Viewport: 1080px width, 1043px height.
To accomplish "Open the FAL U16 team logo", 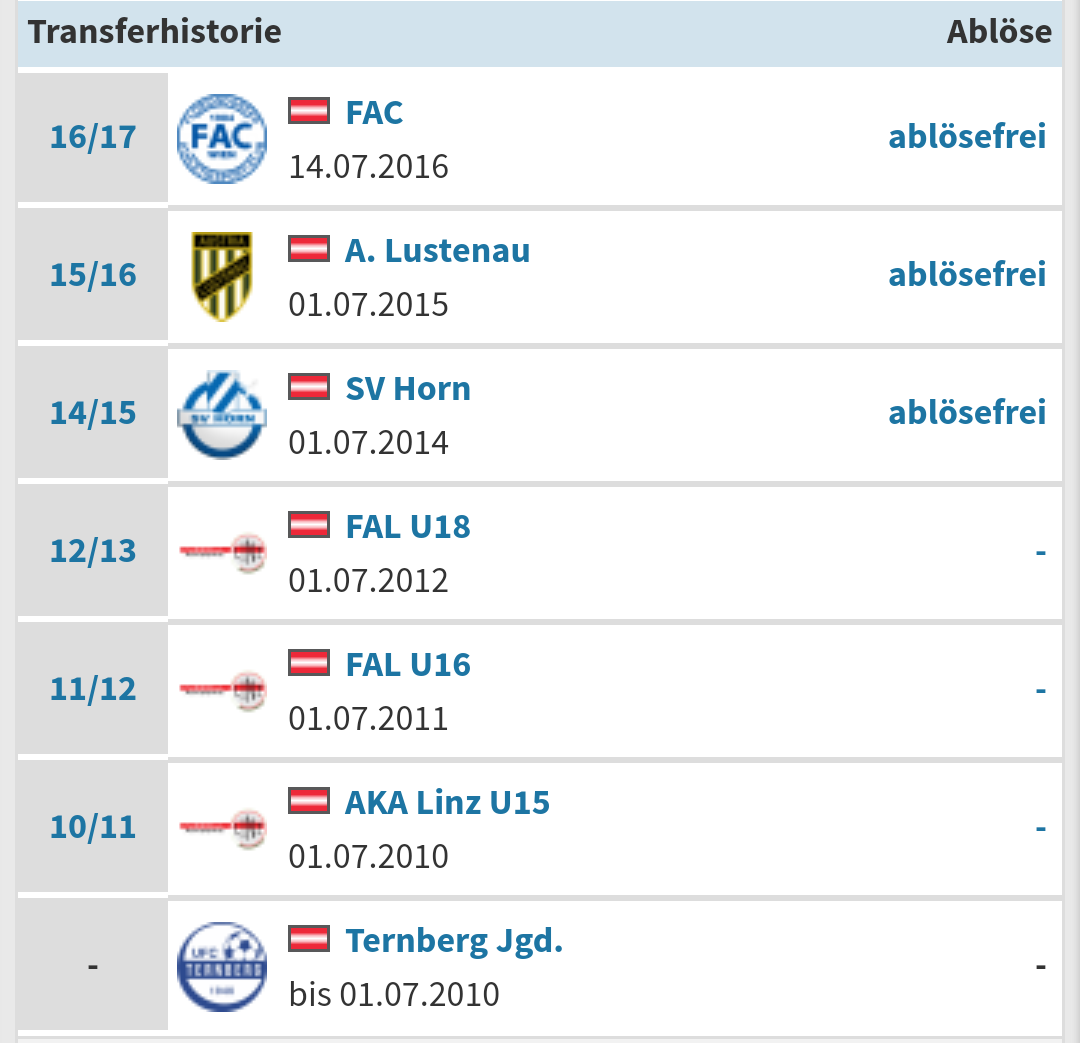I will click(x=222, y=690).
